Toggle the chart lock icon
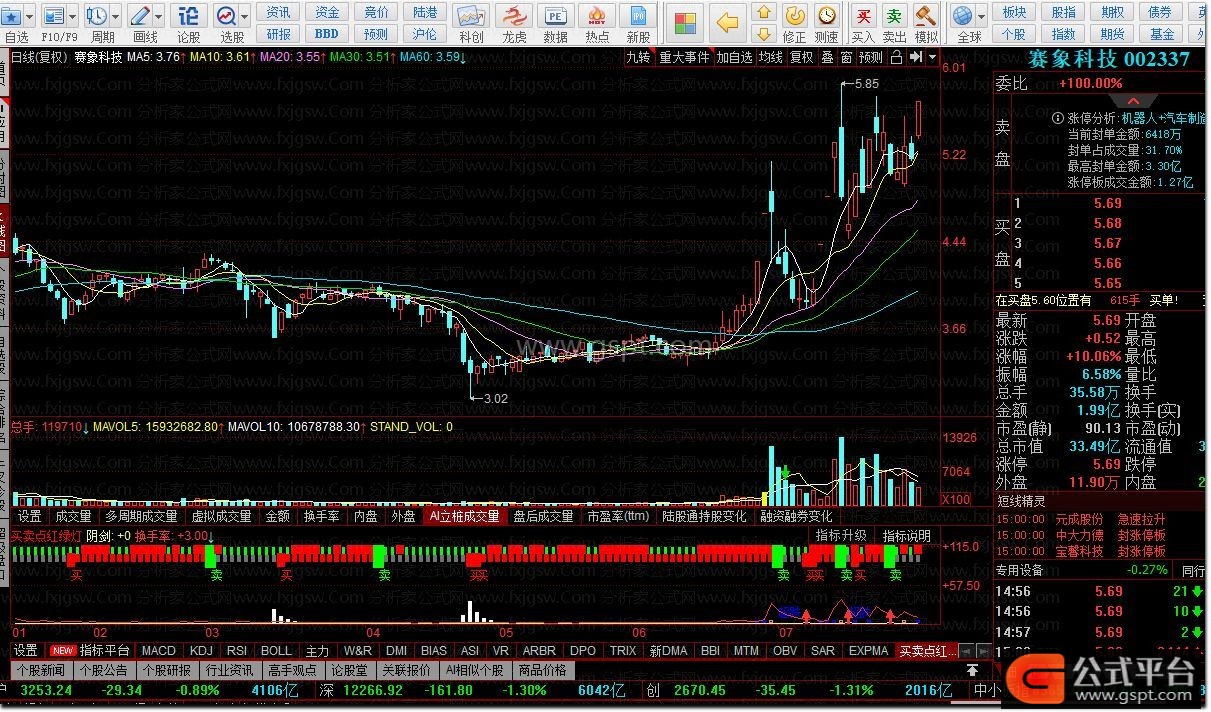The height and width of the screenshot is (712, 1211). point(897,57)
